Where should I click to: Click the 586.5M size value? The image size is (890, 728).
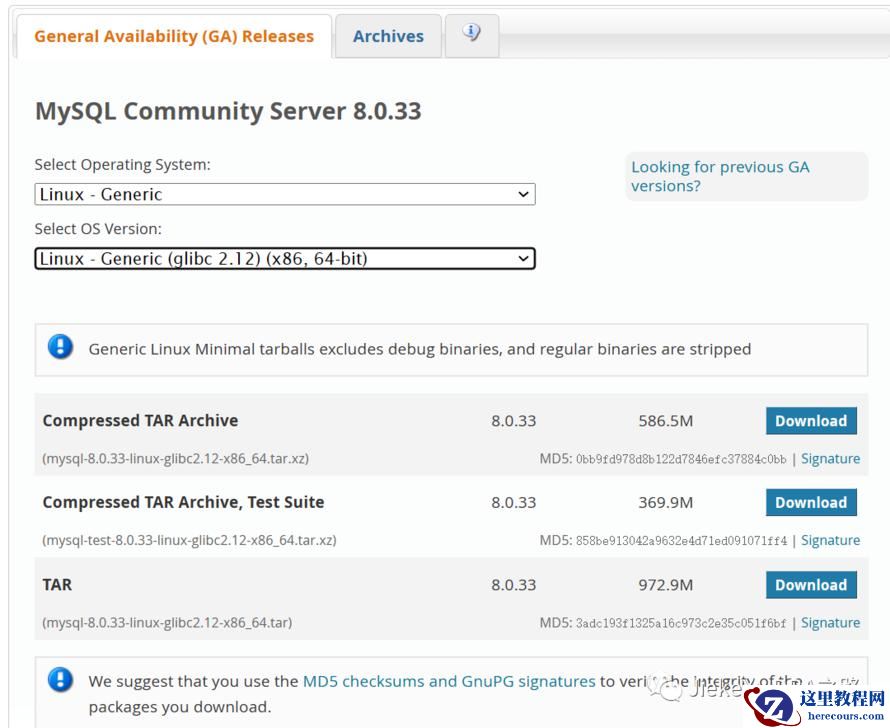click(x=666, y=421)
